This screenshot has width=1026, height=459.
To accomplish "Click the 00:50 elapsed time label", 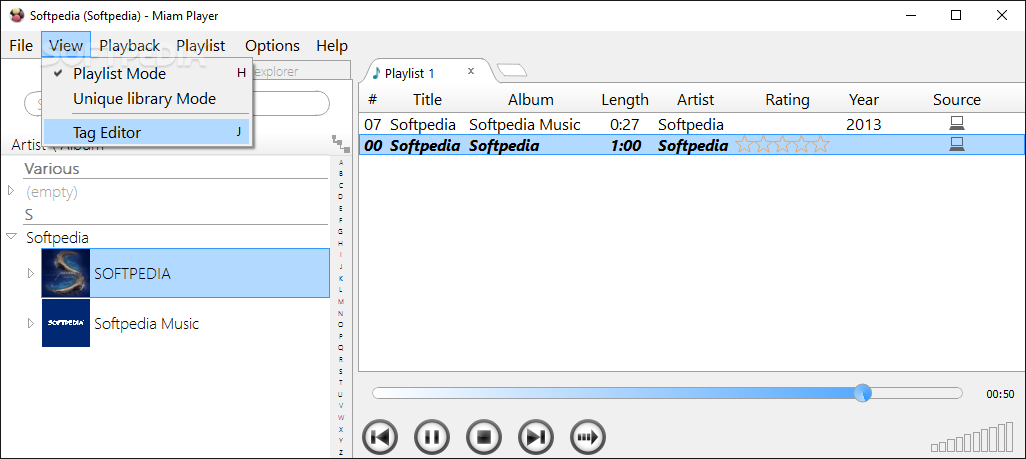I will tap(1000, 394).
